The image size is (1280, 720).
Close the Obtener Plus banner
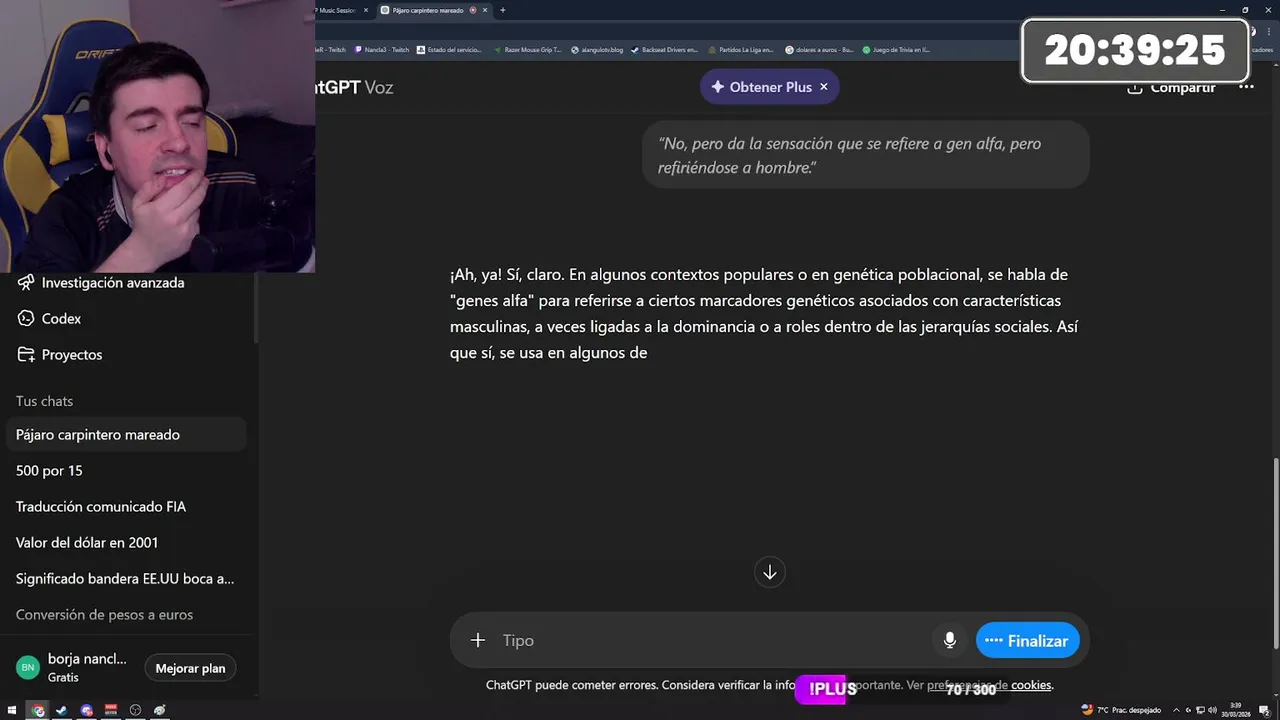[824, 87]
